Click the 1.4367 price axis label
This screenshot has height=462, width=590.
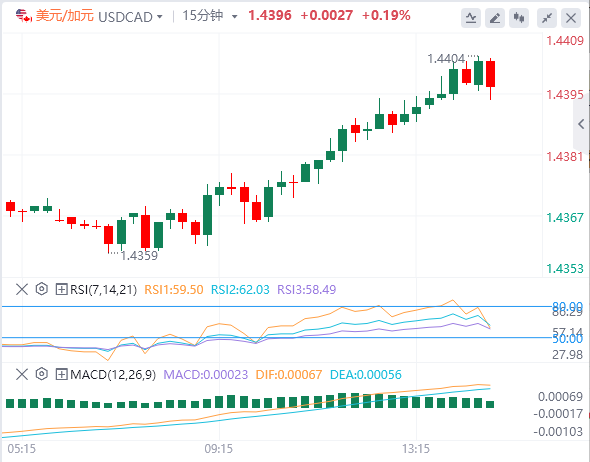pos(565,217)
